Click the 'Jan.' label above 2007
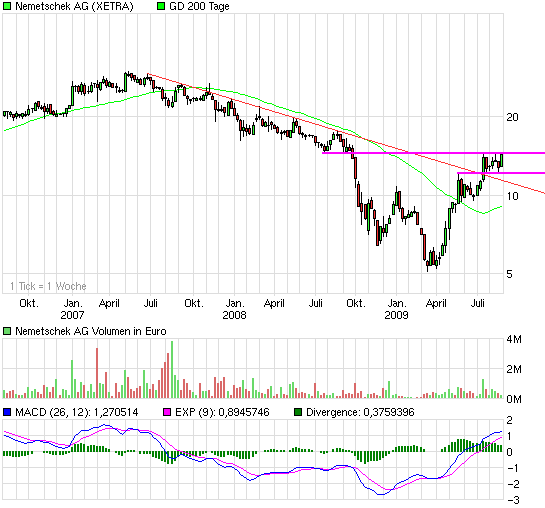 click(x=73, y=303)
